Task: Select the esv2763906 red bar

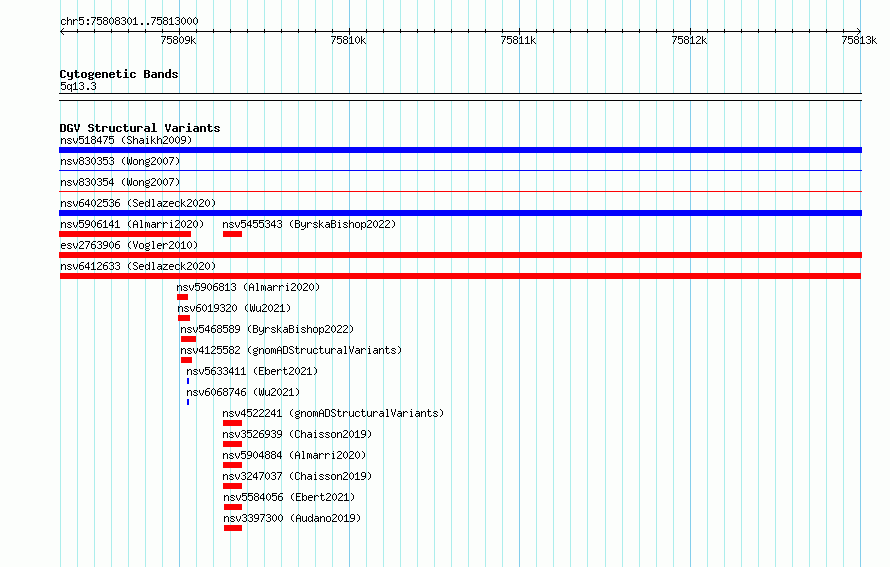Action: point(460,255)
